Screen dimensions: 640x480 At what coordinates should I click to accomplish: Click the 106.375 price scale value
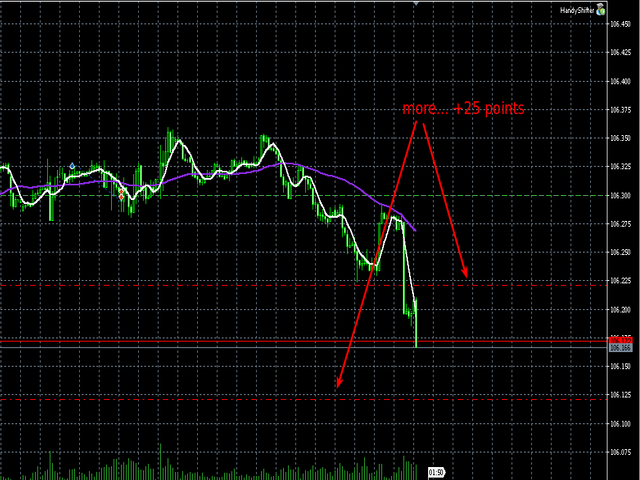click(620, 110)
